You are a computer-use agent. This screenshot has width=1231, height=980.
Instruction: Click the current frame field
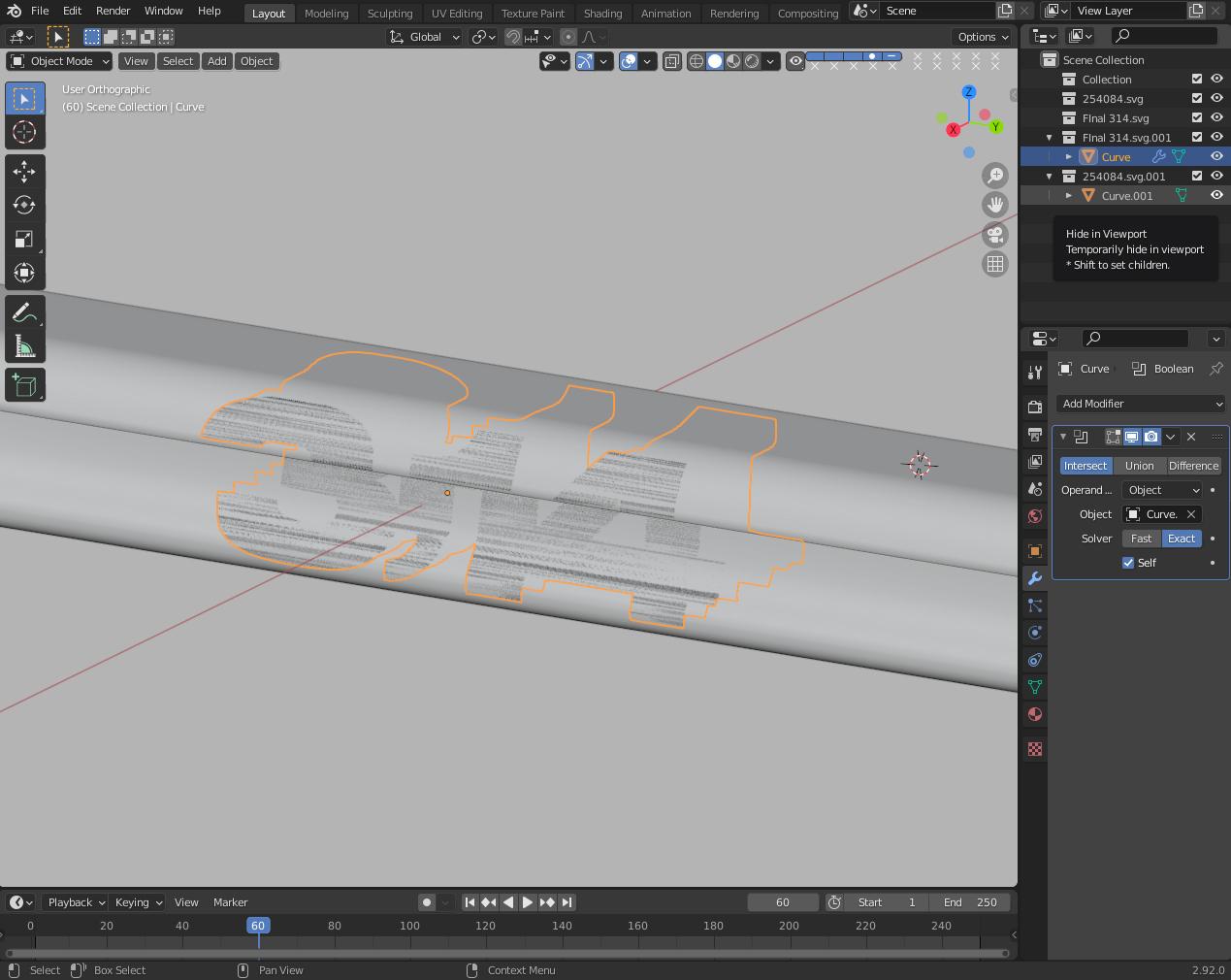782,902
